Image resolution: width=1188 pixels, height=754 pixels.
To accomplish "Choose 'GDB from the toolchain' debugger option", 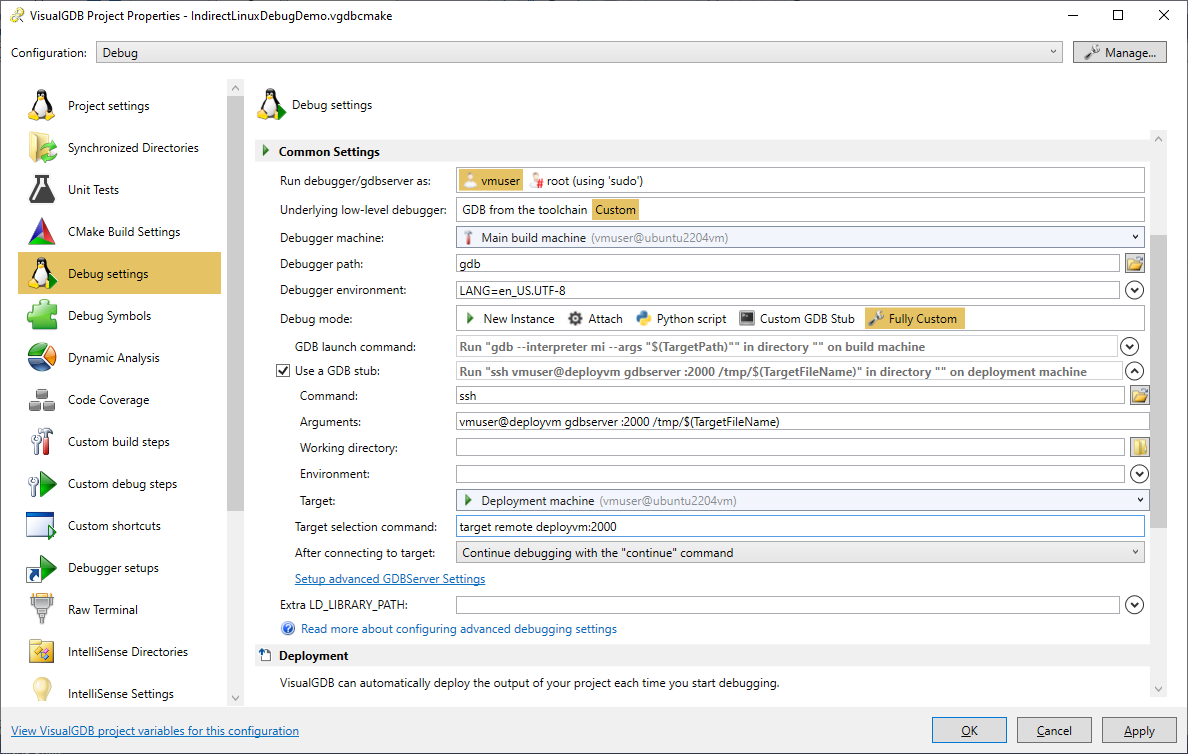I will point(524,210).
